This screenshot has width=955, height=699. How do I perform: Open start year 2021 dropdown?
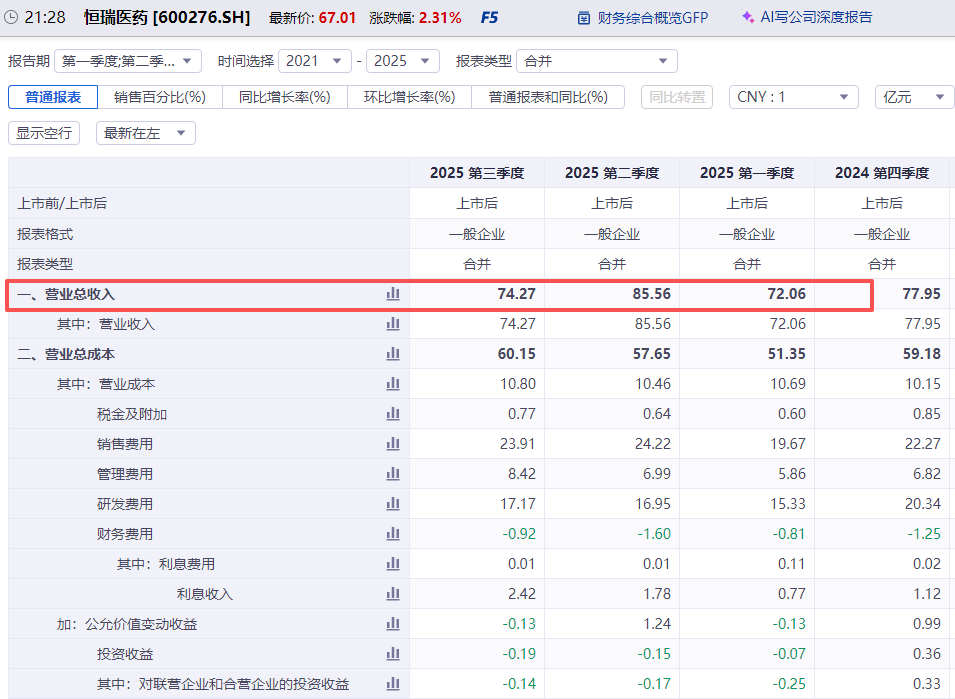click(x=314, y=61)
